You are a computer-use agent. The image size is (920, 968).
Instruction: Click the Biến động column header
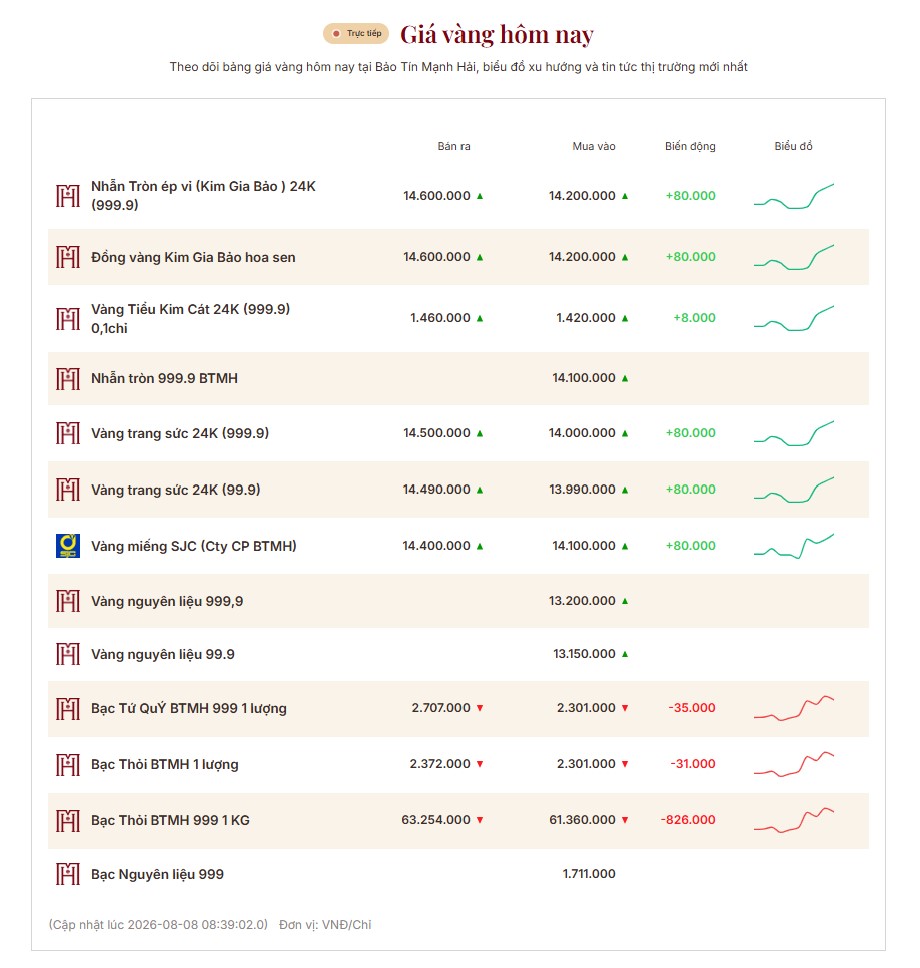(x=690, y=146)
